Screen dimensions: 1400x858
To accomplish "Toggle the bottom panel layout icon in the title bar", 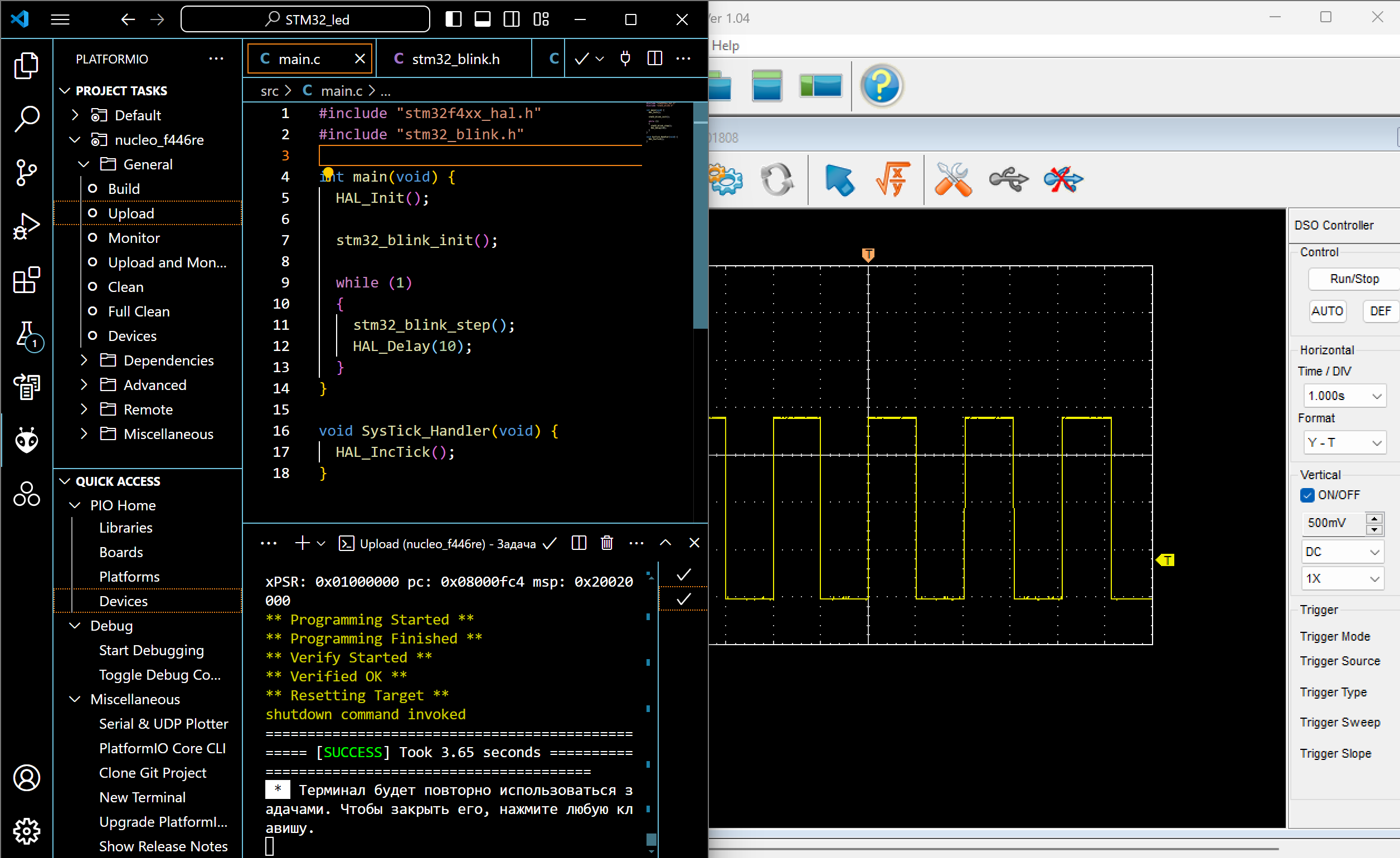I will point(482,19).
